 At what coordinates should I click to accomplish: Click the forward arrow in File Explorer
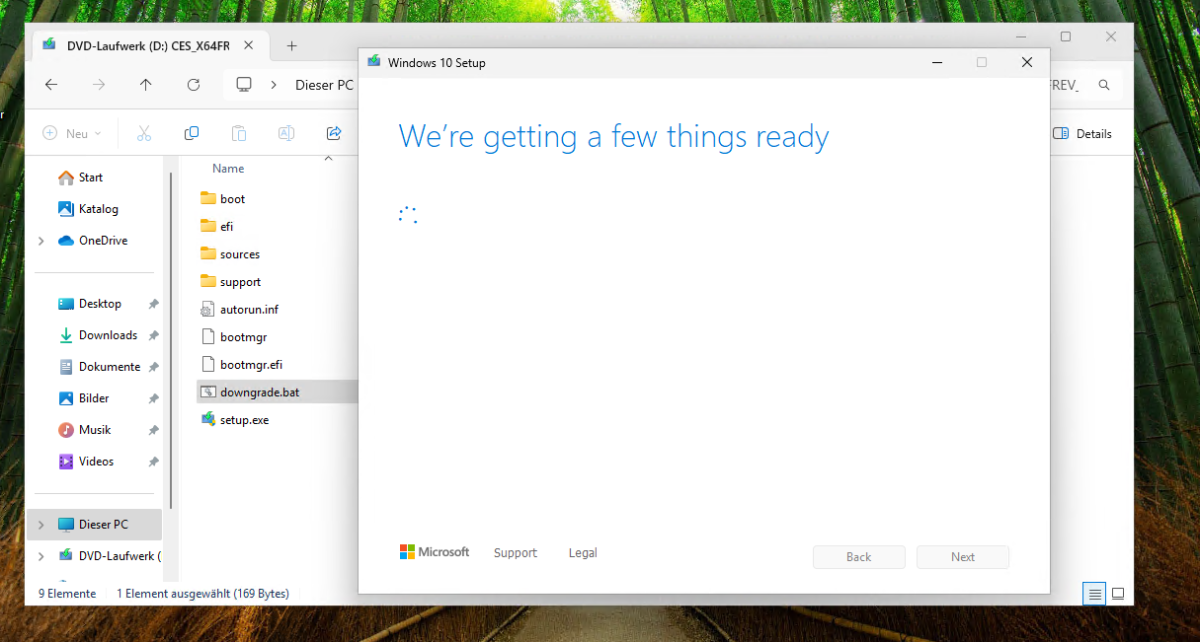(x=98, y=85)
